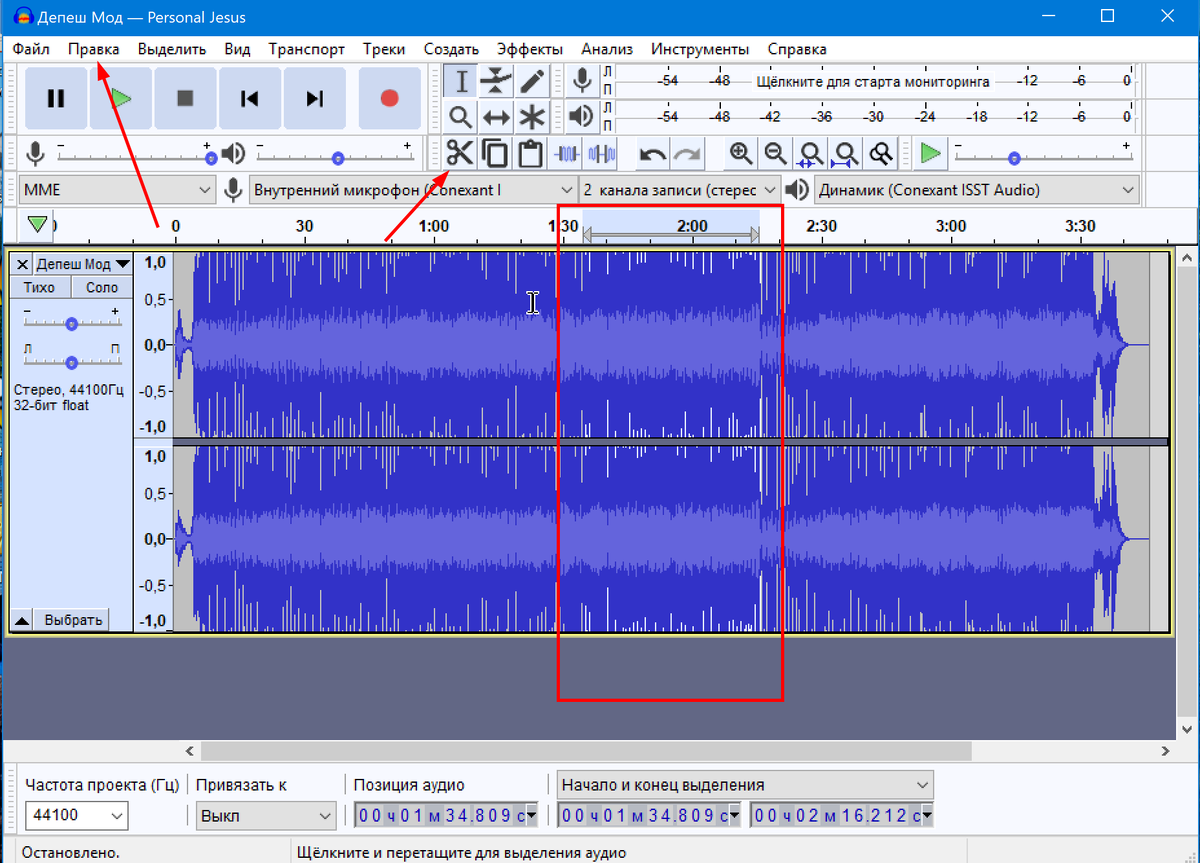Close the Депеш Мод track
The width and height of the screenshot is (1200, 863).
pyautogui.click(x=22, y=264)
